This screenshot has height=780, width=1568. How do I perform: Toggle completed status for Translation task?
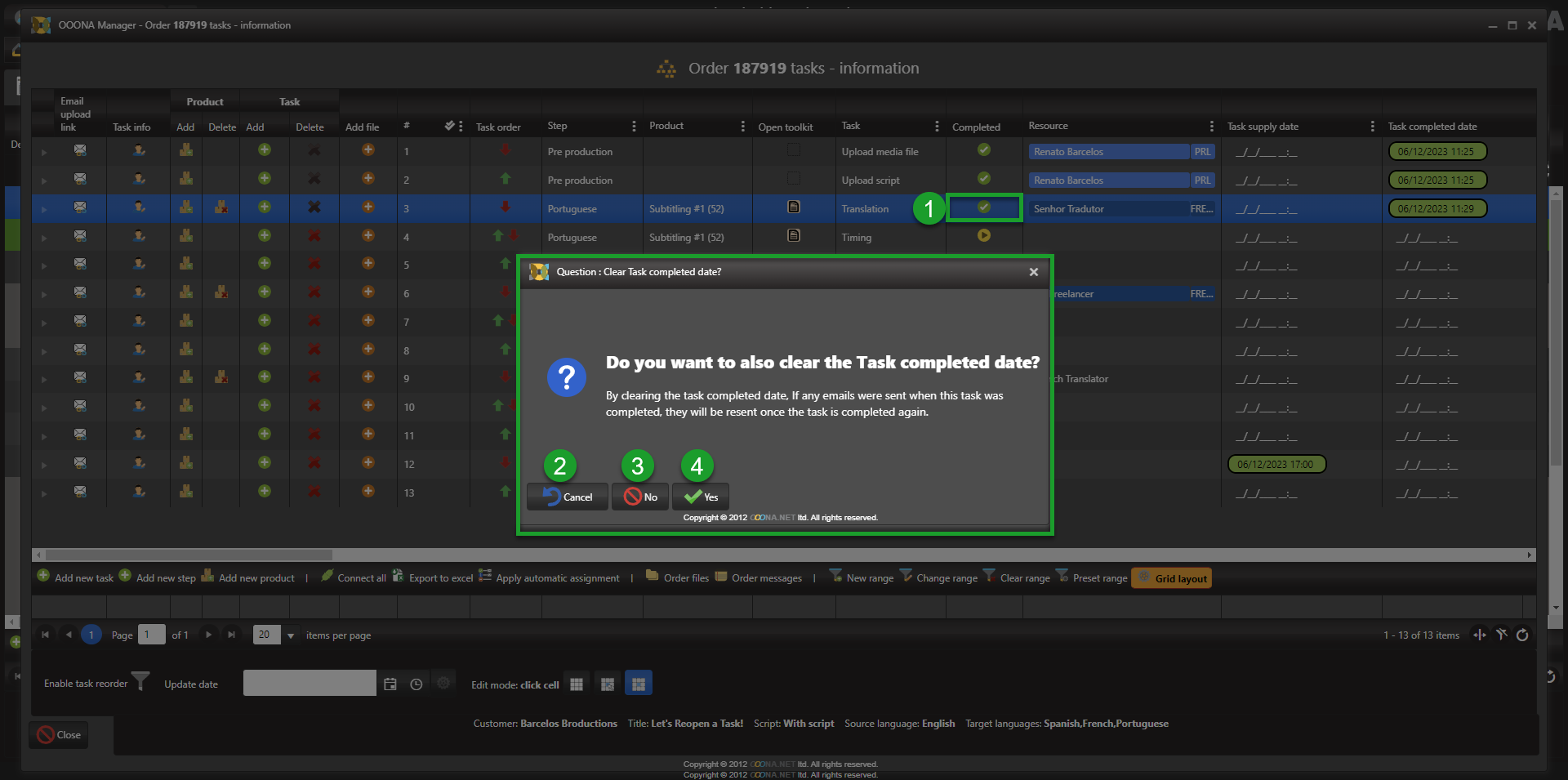[984, 207]
